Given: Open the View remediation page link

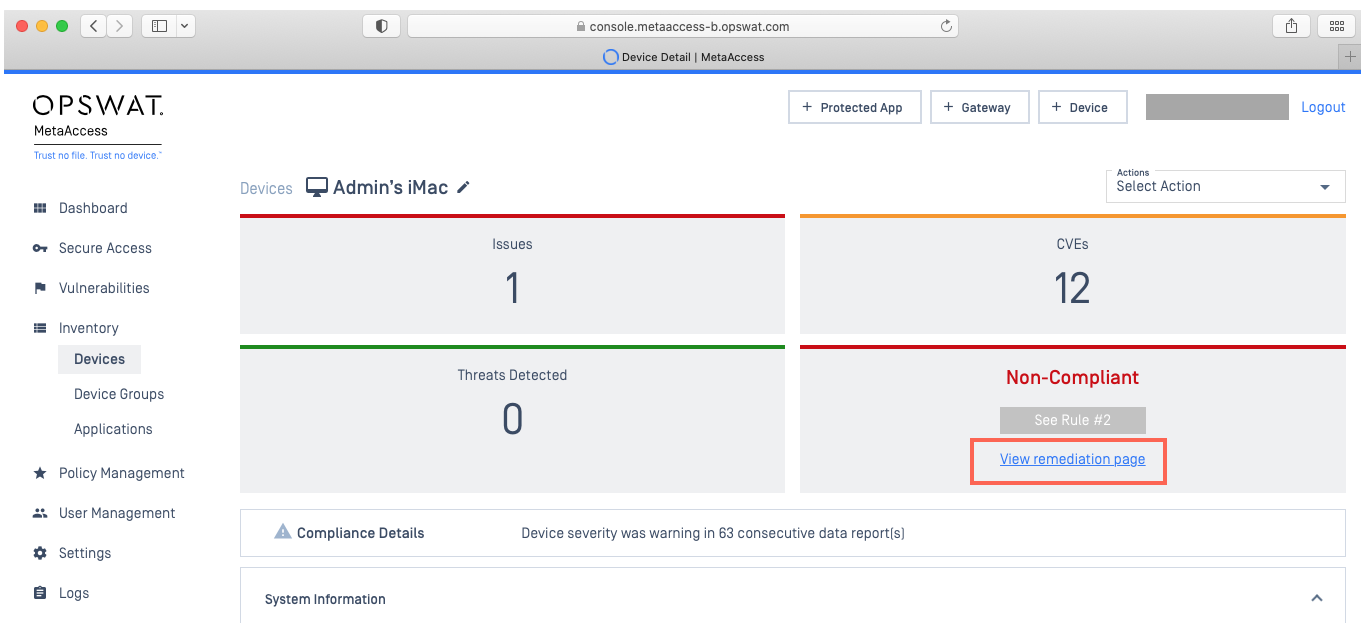Looking at the screenshot, I should 1072,459.
